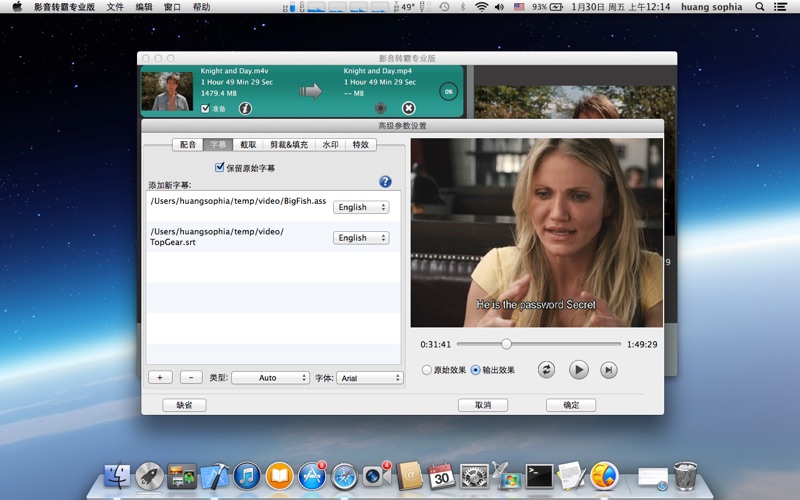Open language dropdown for TopGear.srt
Screen dimensions: 800x500
361,238
